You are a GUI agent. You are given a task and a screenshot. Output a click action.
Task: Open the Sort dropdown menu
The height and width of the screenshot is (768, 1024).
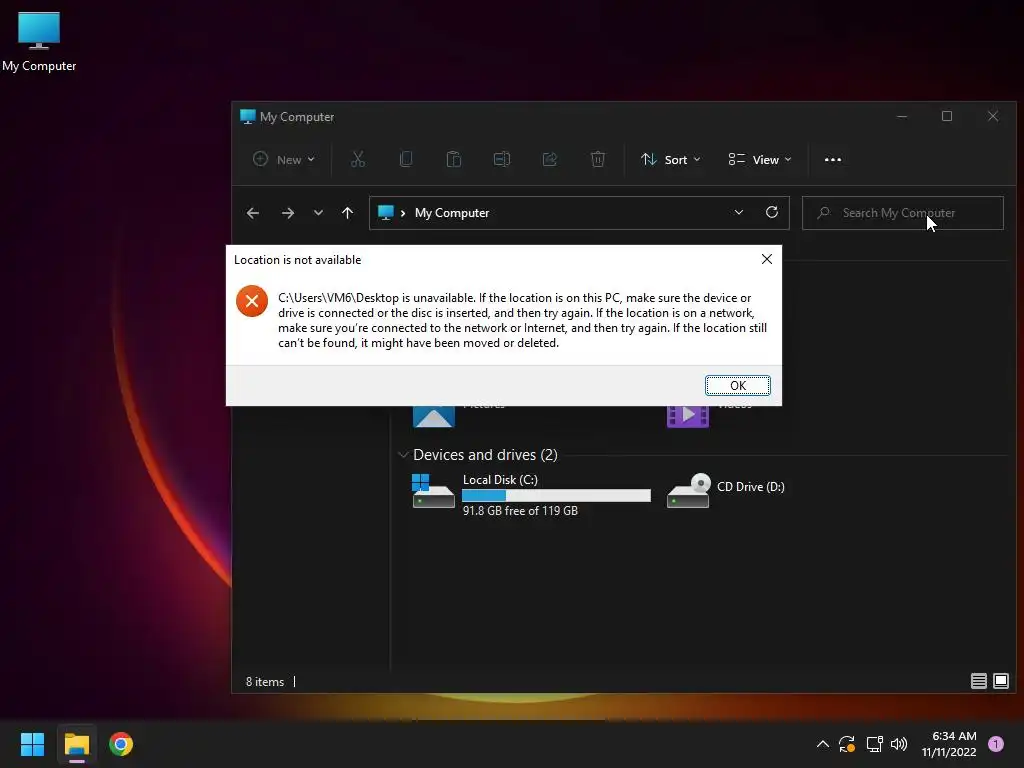tap(671, 159)
